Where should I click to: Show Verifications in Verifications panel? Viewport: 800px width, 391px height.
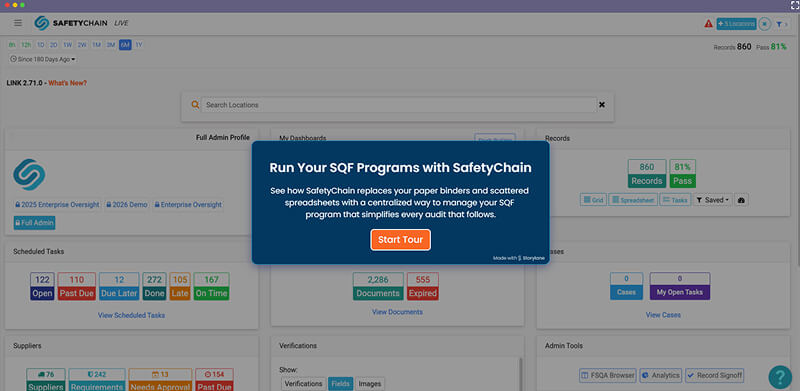(x=304, y=383)
